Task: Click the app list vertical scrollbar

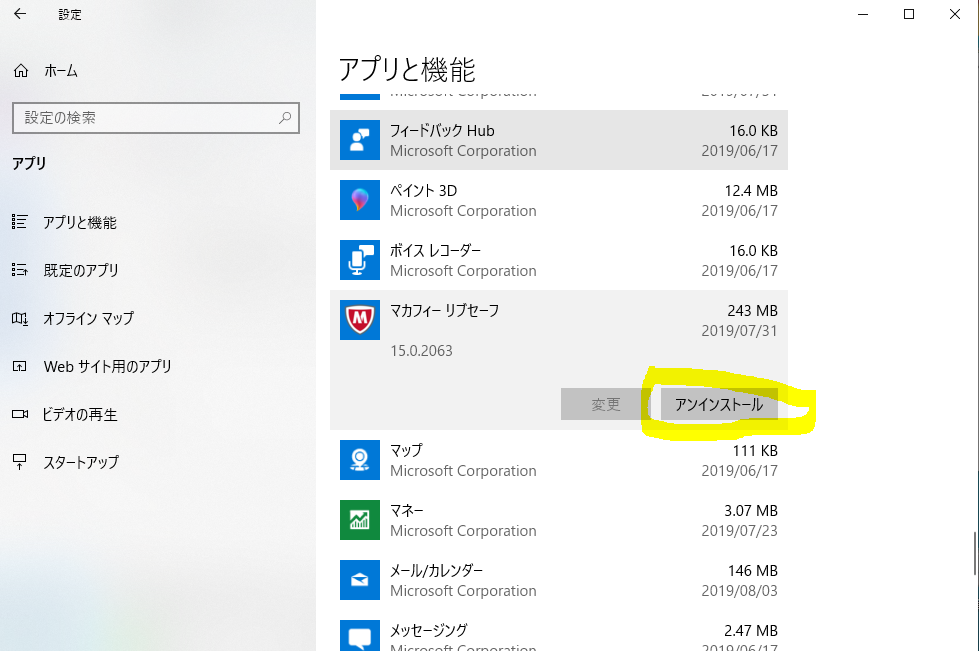Action: point(975,554)
